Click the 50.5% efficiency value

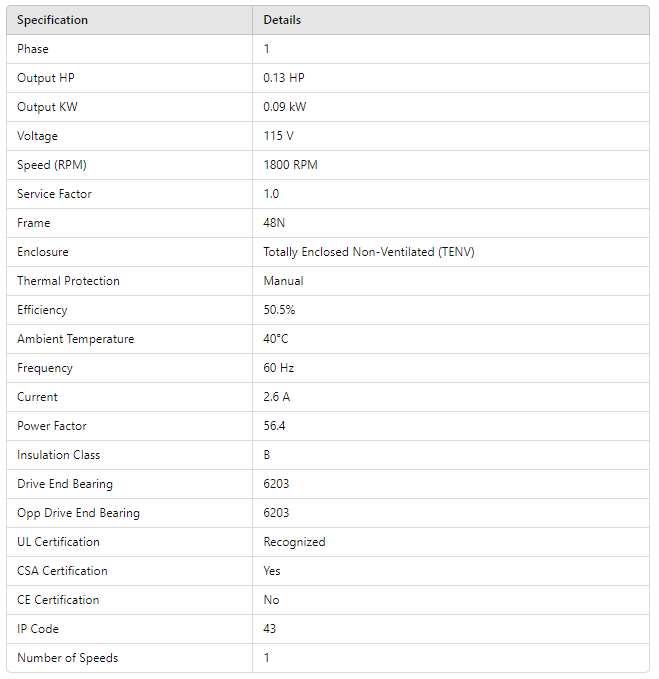[x=279, y=310]
